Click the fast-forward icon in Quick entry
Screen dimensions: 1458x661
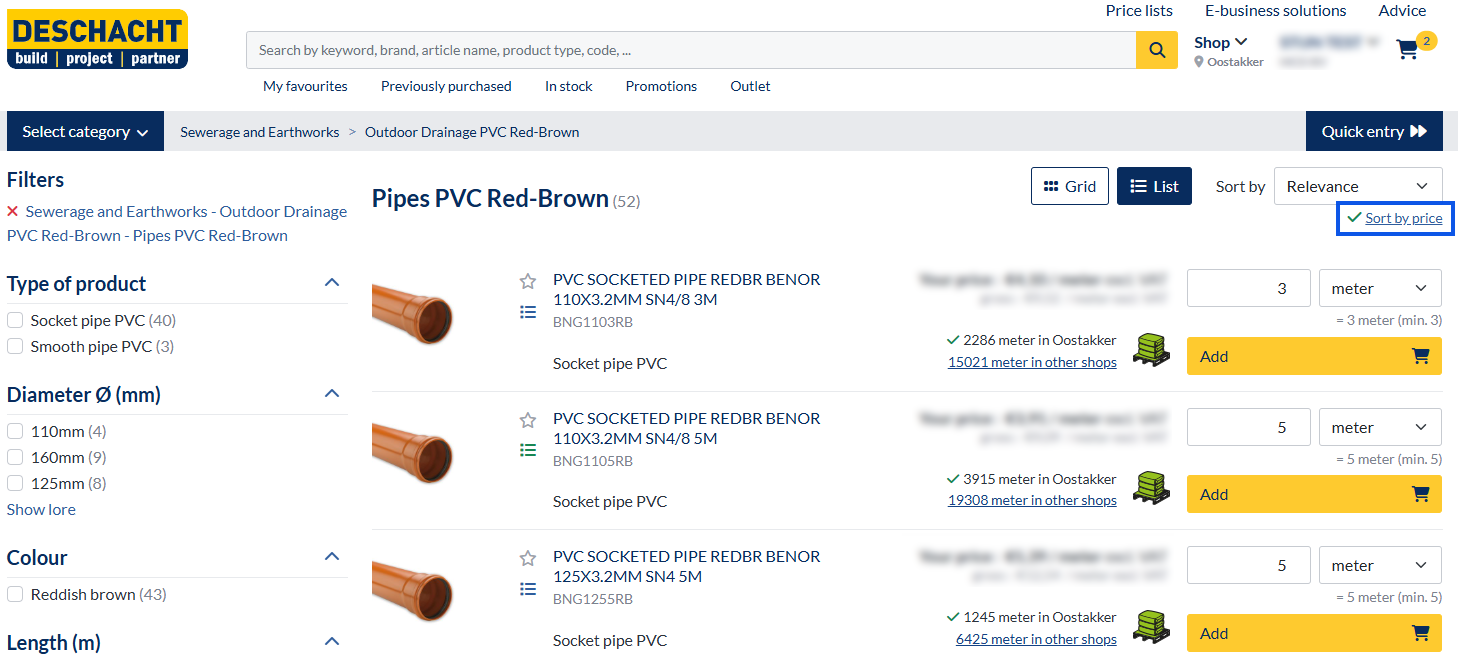(x=1418, y=132)
